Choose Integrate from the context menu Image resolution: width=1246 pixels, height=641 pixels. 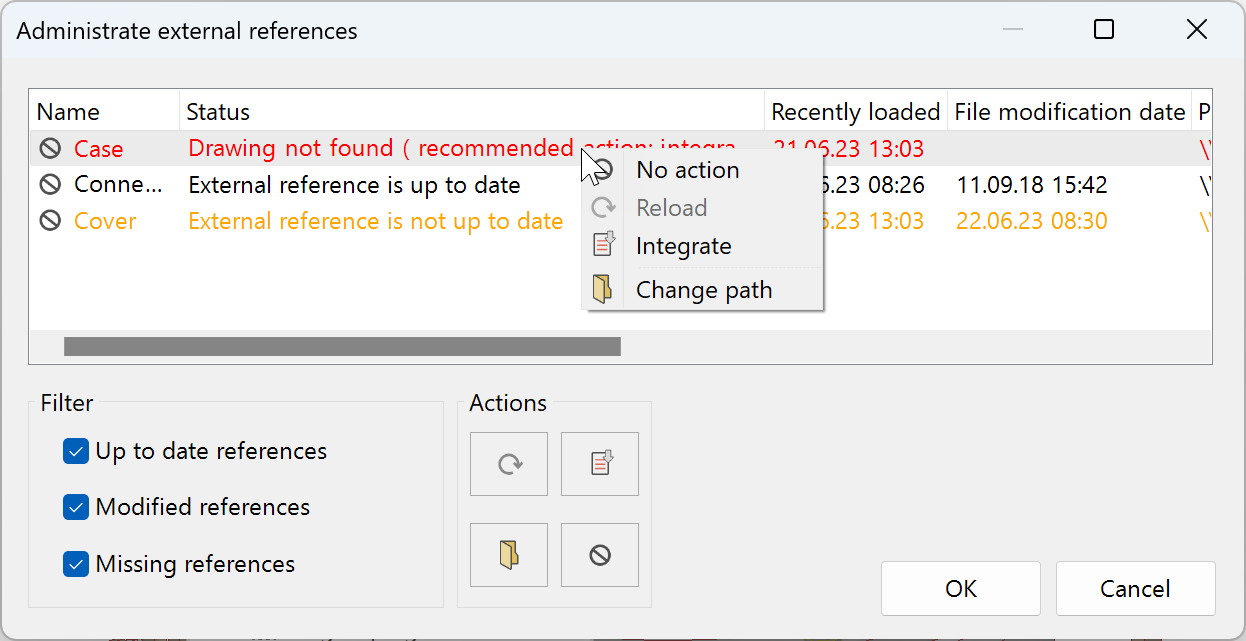pos(684,245)
